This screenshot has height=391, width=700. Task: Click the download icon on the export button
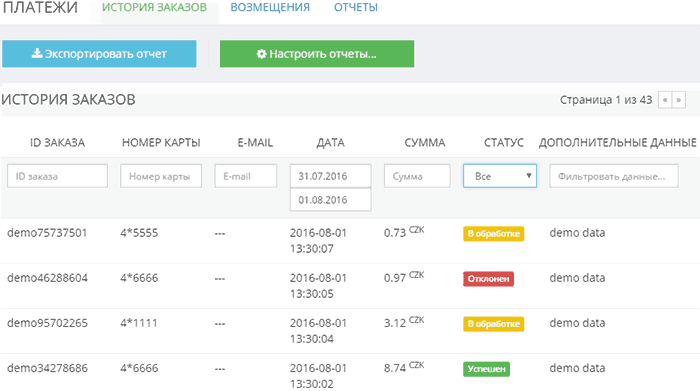point(37,54)
